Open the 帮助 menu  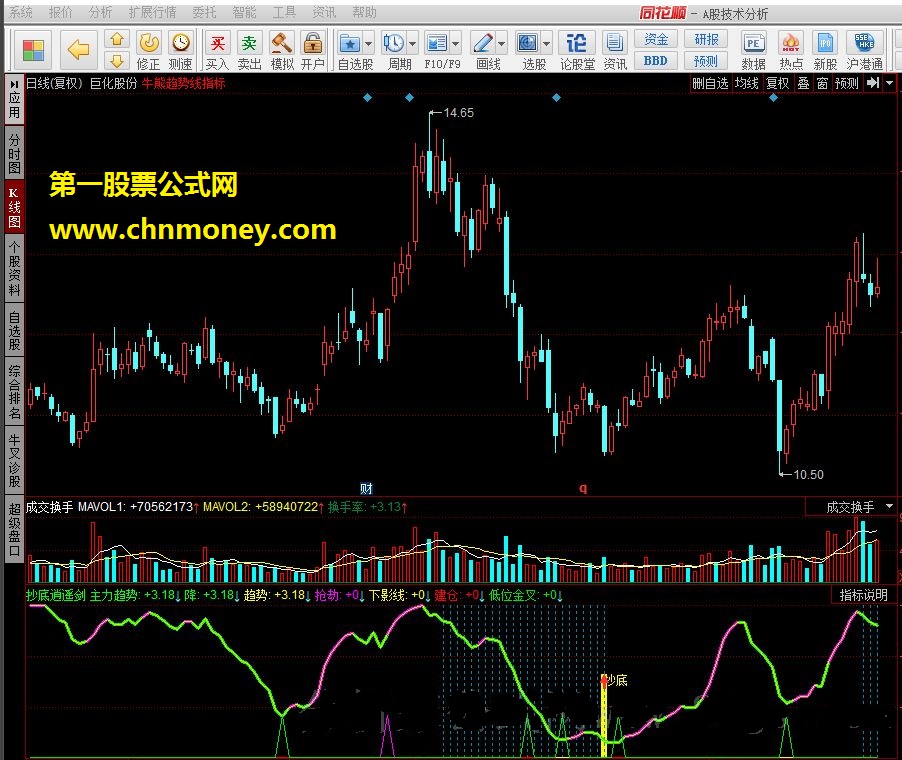(364, 12)
